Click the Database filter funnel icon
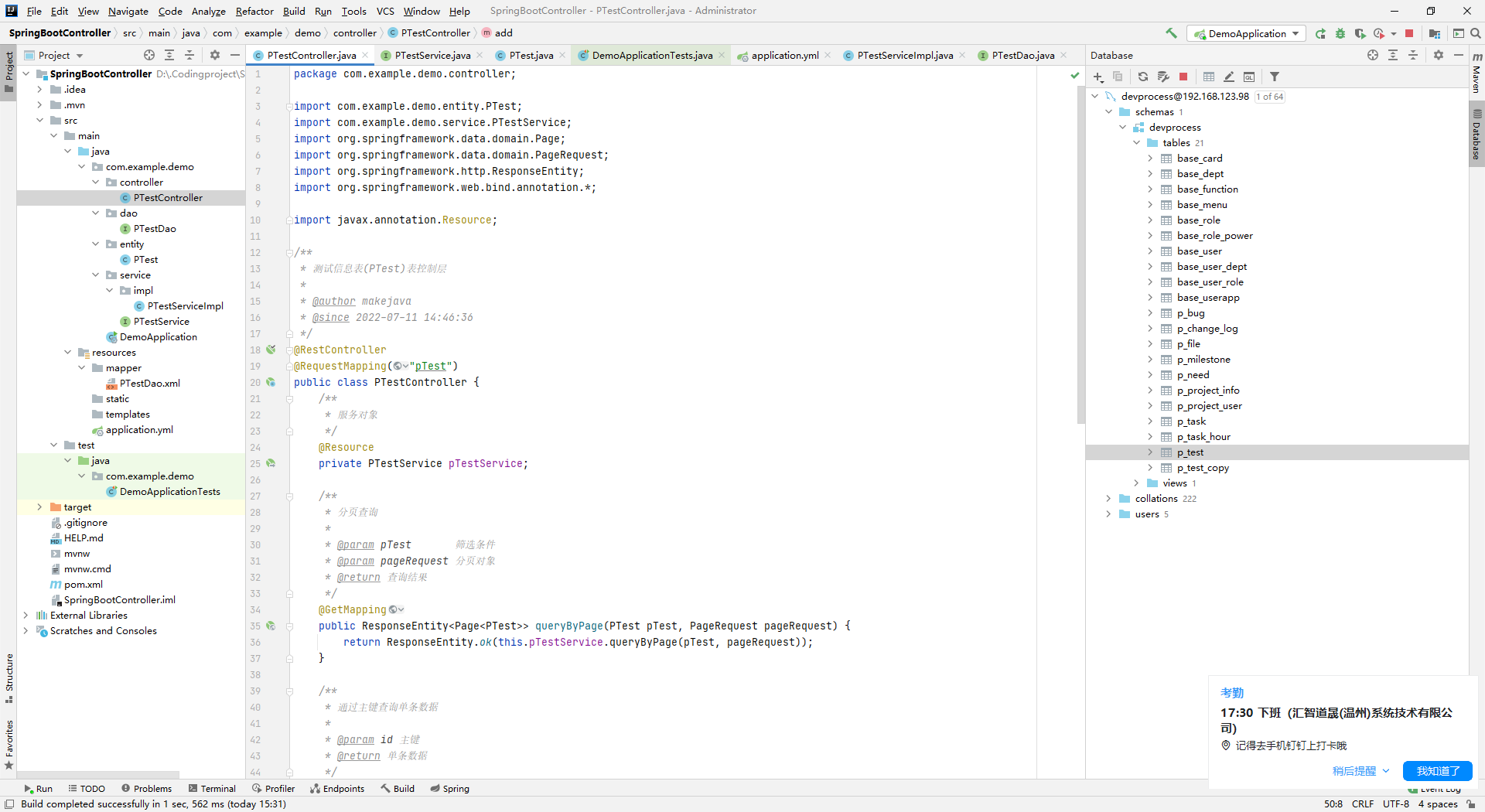The image size is (1485, 812). coord(1275,77)
